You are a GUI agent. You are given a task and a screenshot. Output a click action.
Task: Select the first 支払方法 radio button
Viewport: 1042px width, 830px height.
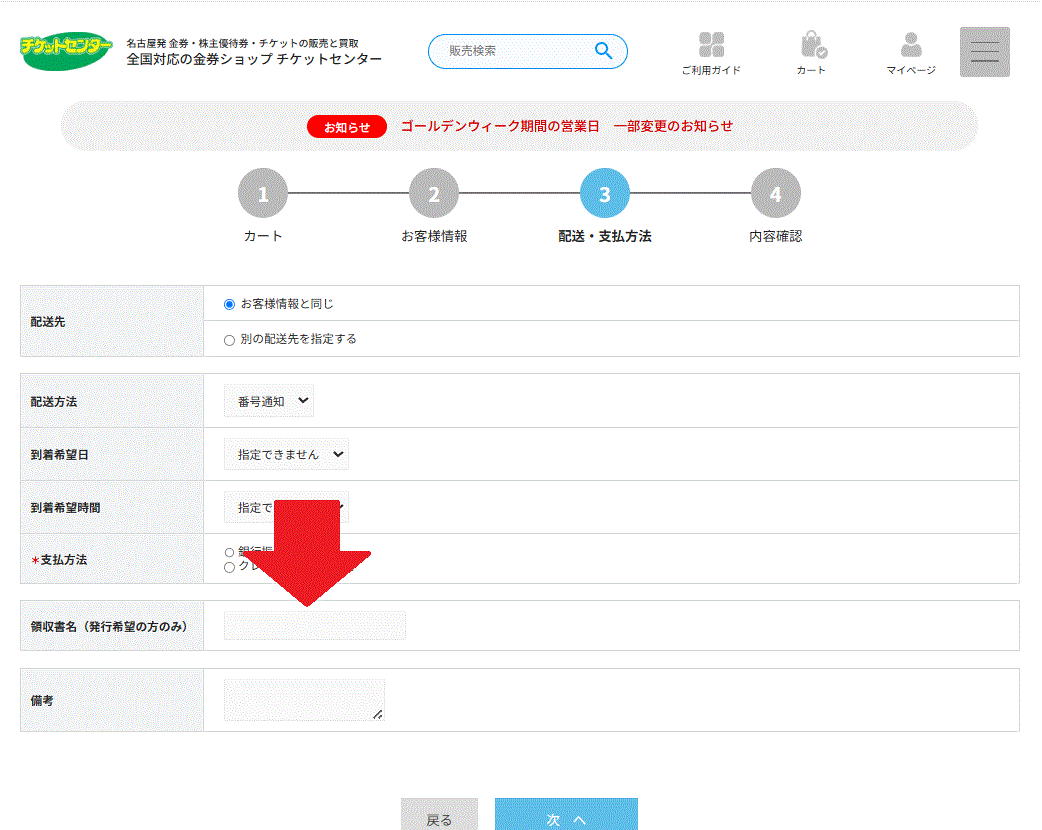click(x=229, y=552)
